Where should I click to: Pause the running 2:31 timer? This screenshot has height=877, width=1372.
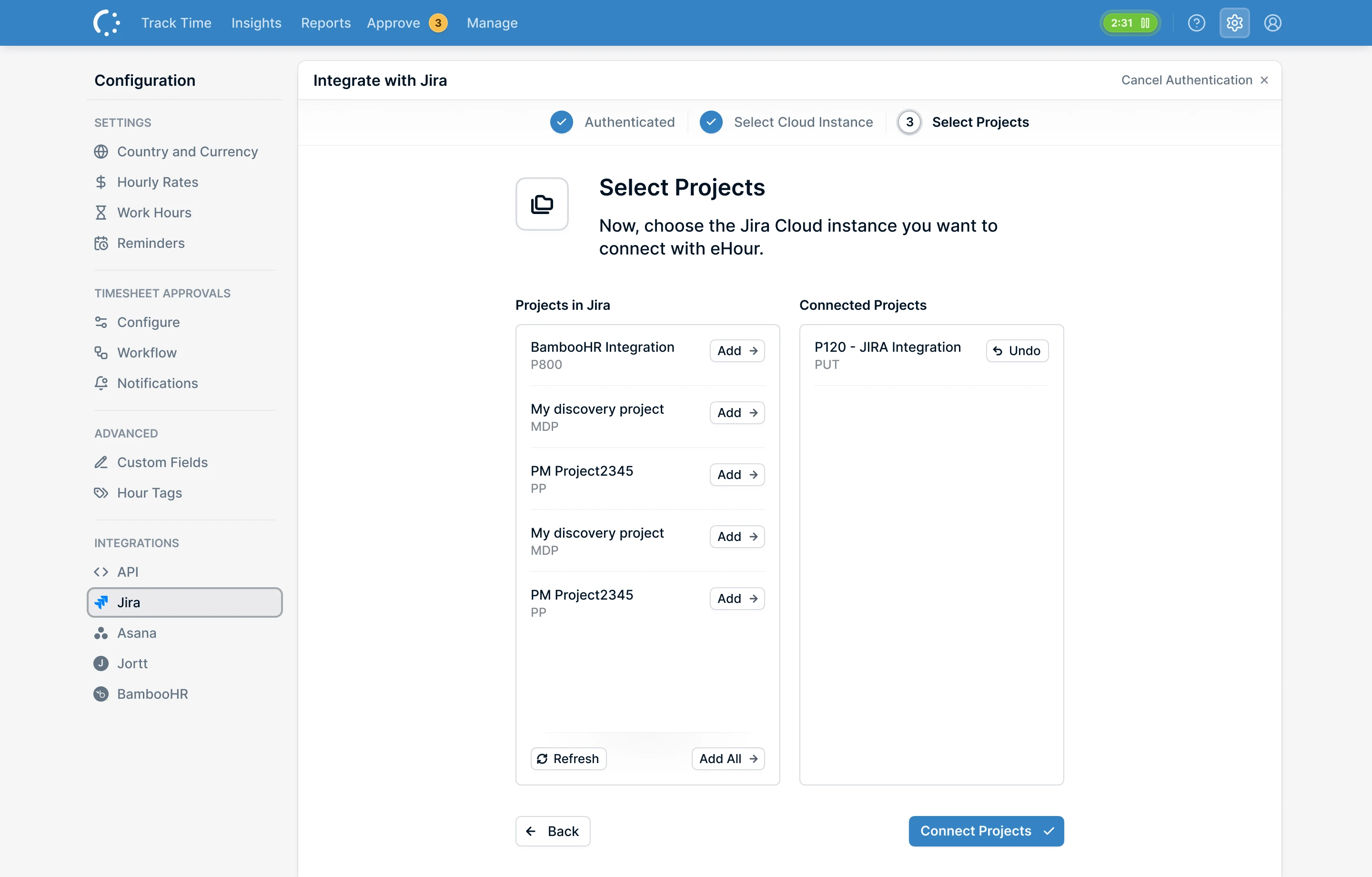pyautogui.click(x=1145, y=23)
